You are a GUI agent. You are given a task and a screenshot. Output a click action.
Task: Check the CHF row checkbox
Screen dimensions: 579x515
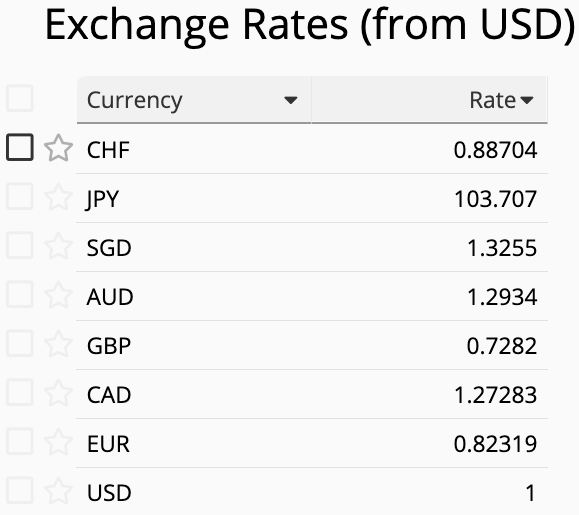point(20,148)
